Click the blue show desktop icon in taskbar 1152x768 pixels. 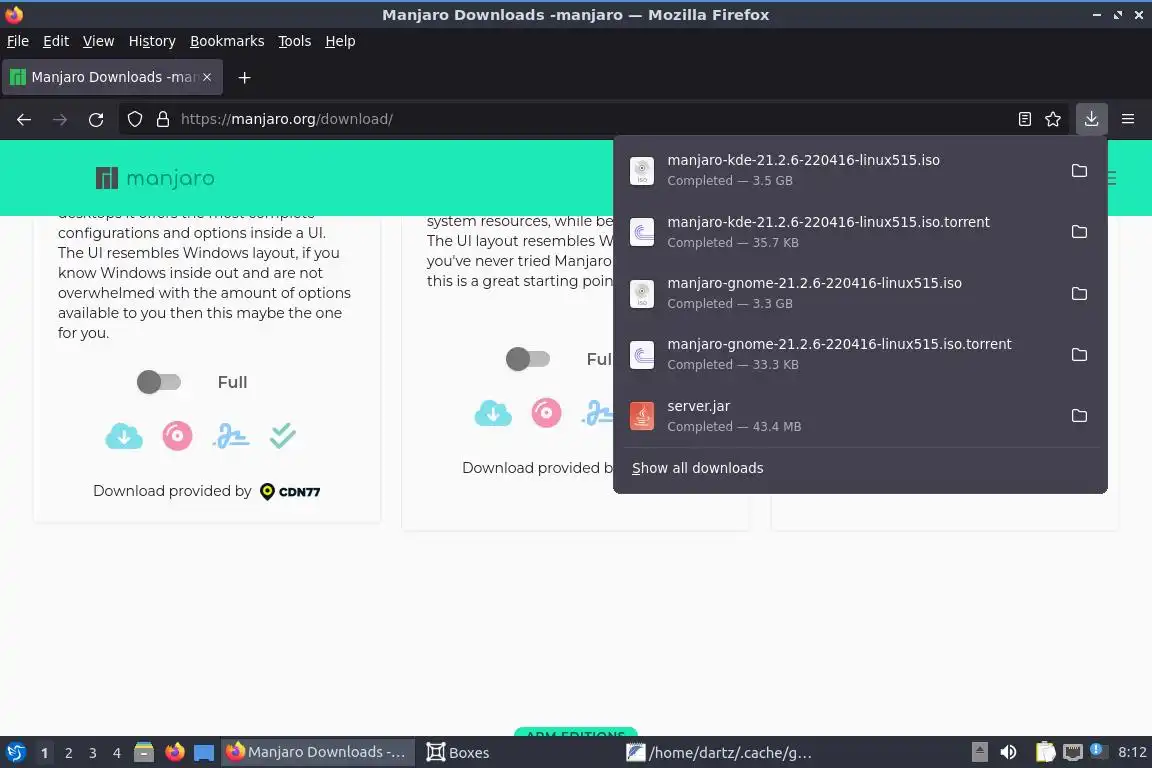(x=204, y=753)
